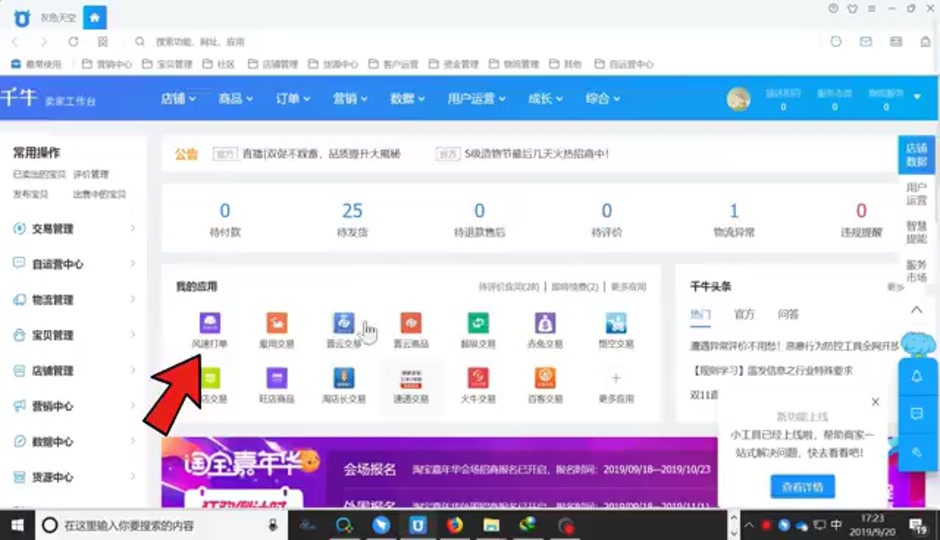Click the mail envelope icon in top toolbar
940x540 pixels.
pos(866,41)
